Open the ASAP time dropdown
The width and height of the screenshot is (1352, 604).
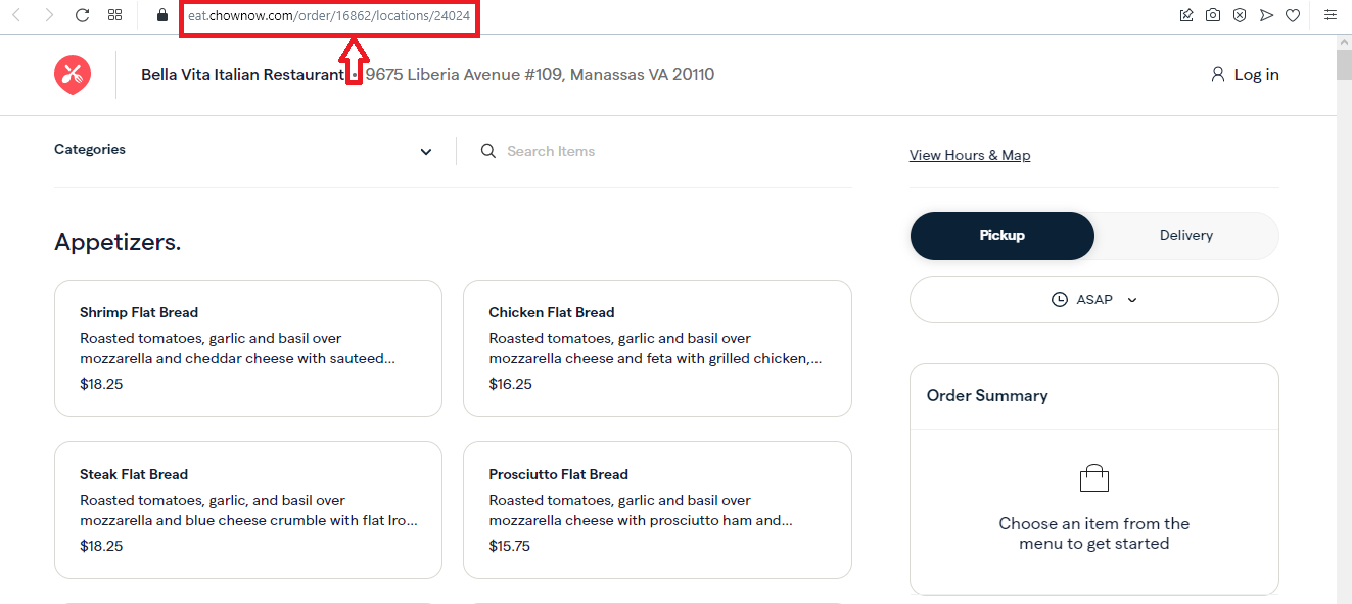(1094, 299)
